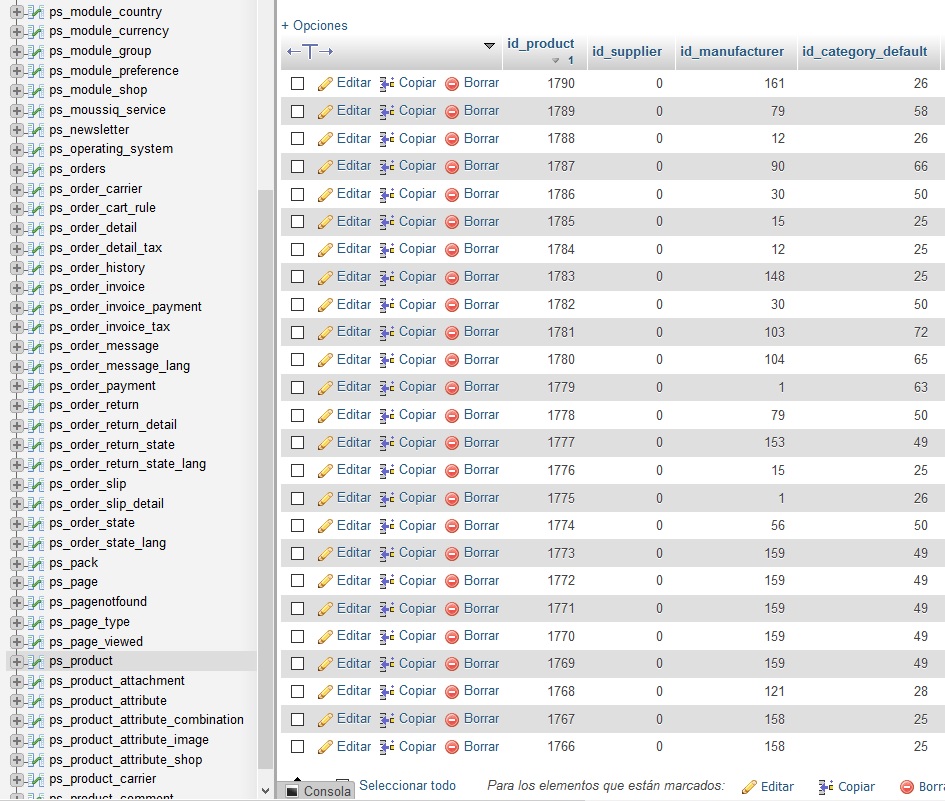Expand the ps_order_slip node
The width and height of the screenshot is (945, 801).
tap(17, 484)
